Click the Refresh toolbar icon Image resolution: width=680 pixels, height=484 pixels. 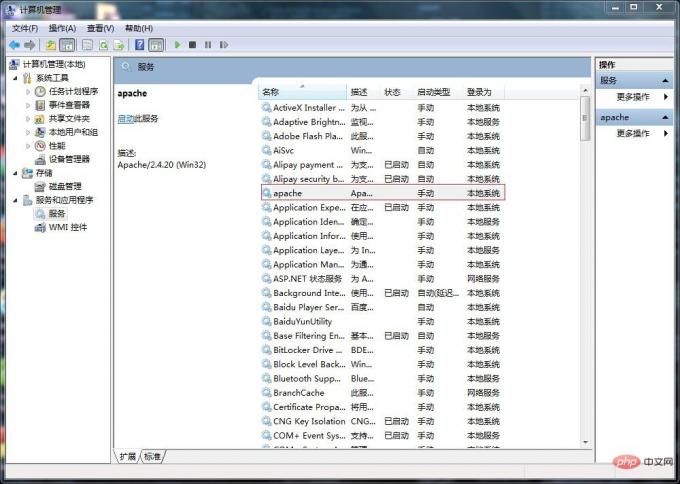[103, 45]
